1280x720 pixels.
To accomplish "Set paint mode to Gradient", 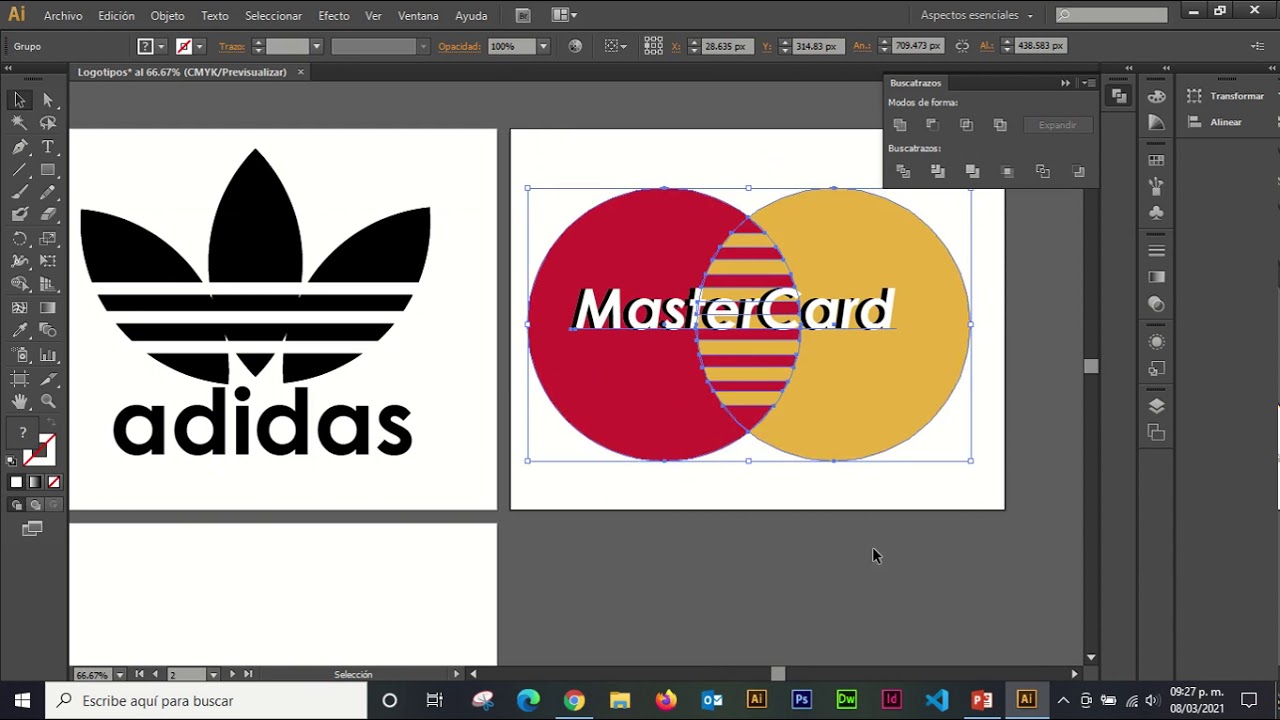I will click(x=35, y=482).
